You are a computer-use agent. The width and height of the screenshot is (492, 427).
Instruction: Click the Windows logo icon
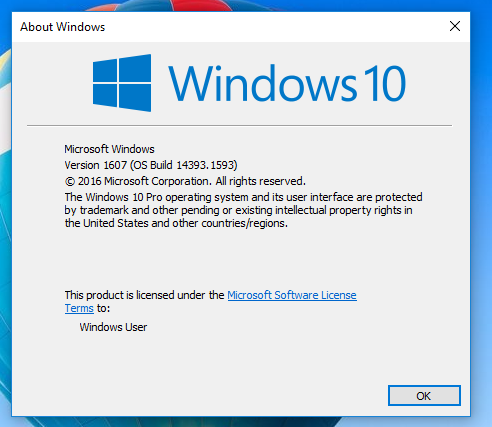[x=122, y=83]
